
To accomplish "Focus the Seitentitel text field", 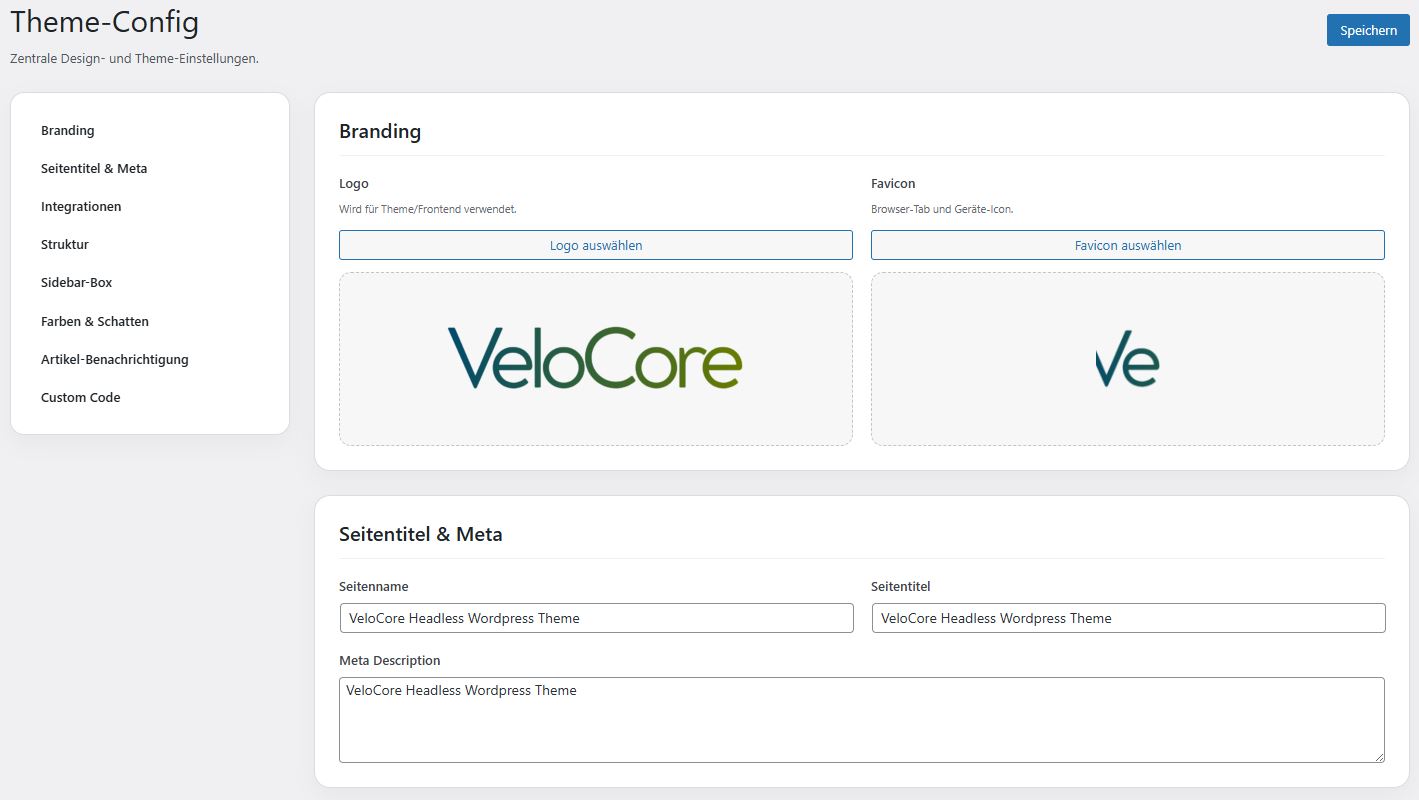I will pos(1128,618).
